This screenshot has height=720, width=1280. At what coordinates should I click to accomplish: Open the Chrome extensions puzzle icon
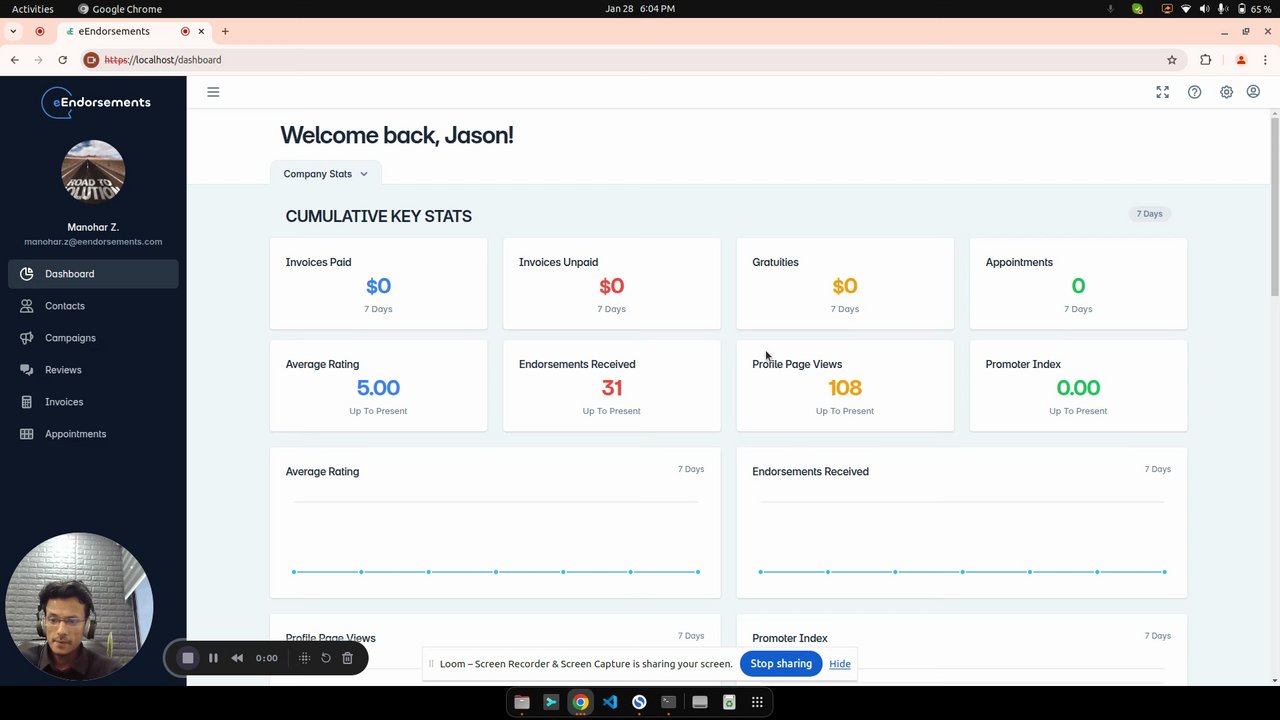(1205, 60)
